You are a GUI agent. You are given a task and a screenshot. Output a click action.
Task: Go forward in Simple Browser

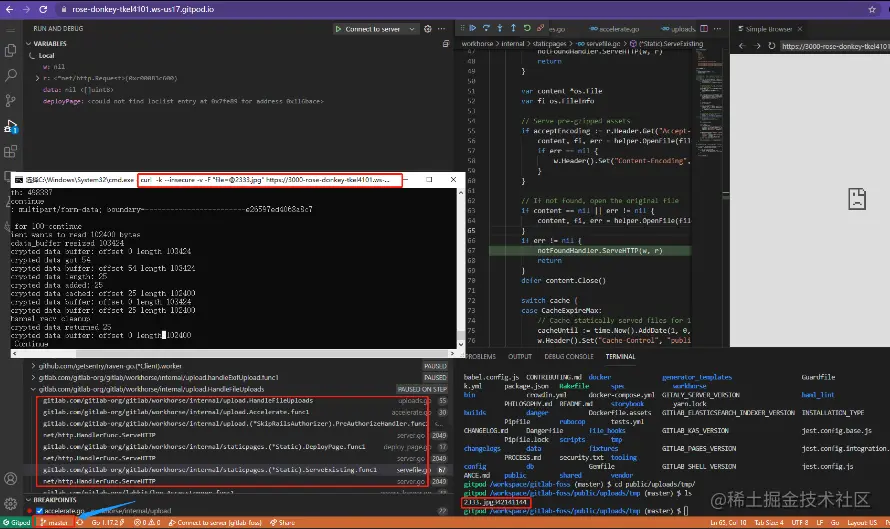click(x=757, y=46)
